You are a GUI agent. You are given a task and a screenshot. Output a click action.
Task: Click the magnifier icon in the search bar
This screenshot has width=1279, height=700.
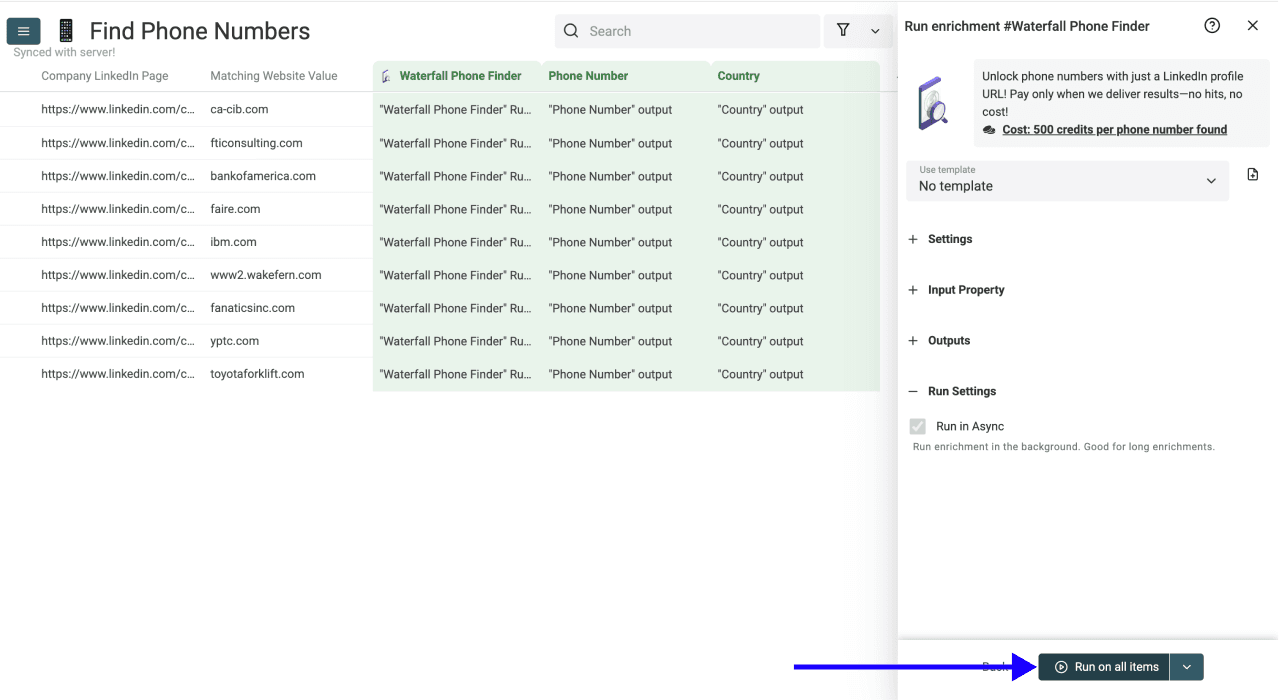[x=571, y=31]
